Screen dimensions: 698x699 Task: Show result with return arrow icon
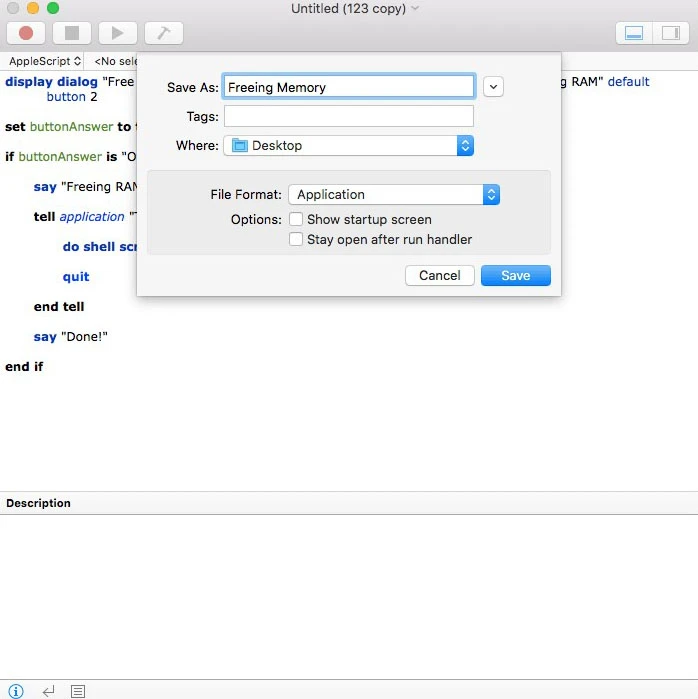(x=48, y=691)
